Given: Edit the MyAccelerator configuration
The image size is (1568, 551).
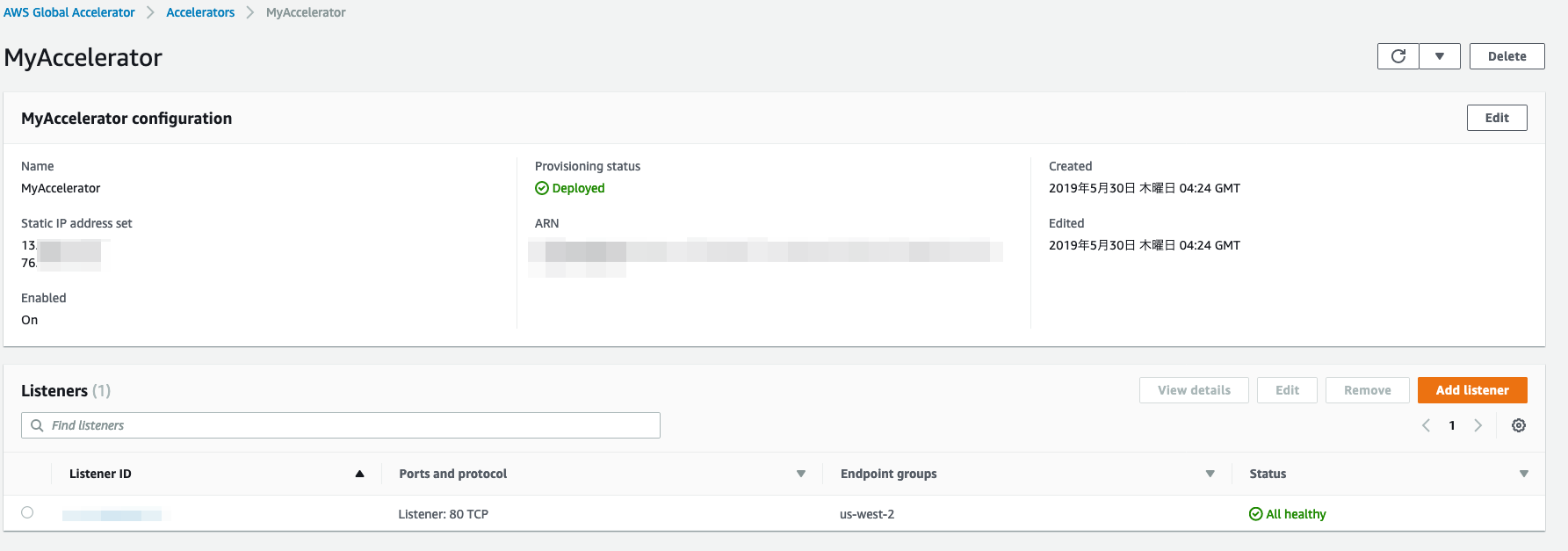Looking at the screenshot, I should (x=1496, y=118).
